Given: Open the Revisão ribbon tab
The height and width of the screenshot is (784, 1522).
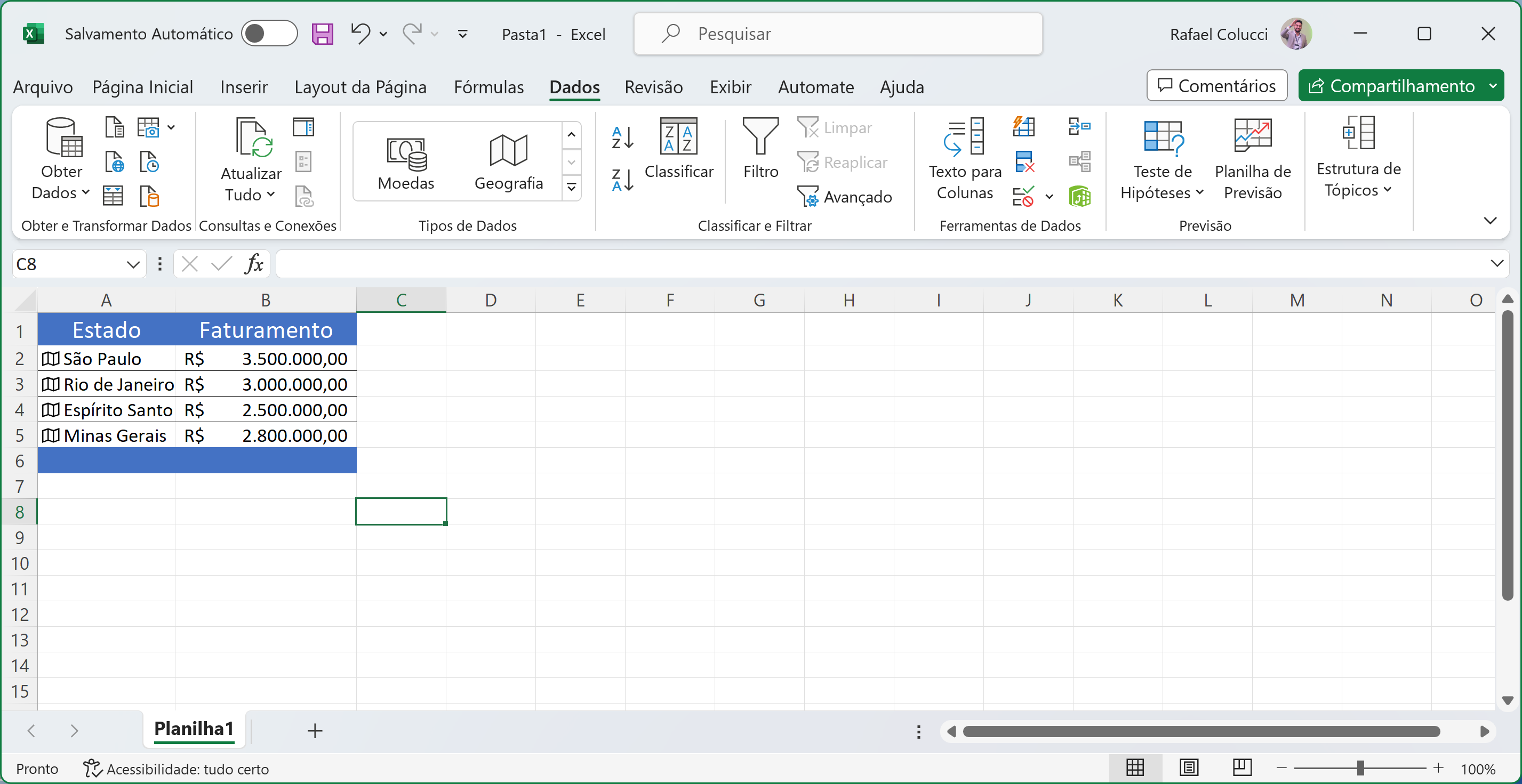Looking at the screenshot, I should (653, 87).
